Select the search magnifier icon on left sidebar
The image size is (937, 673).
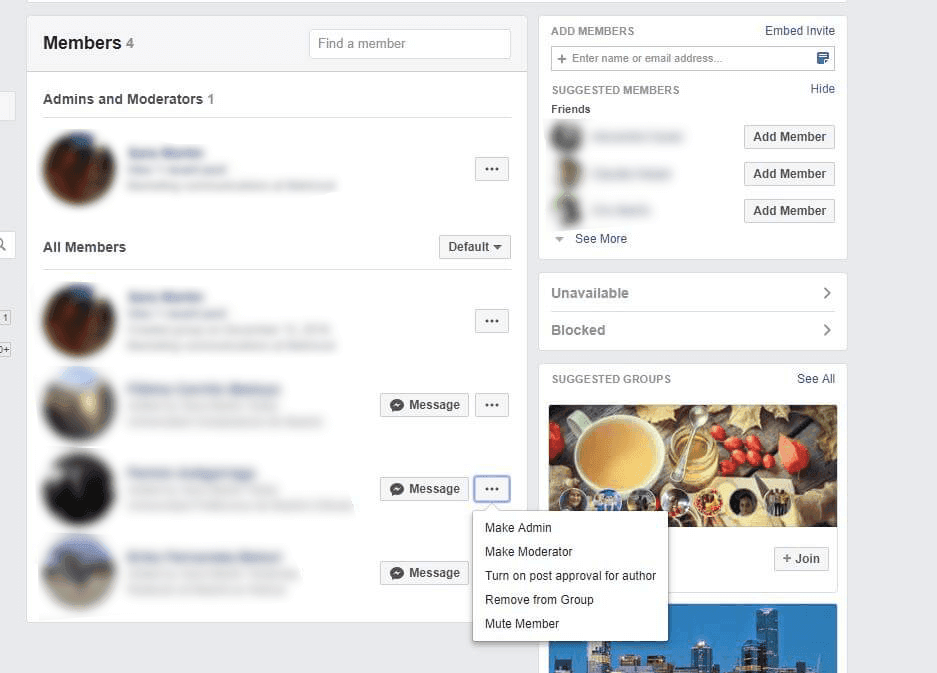tap(4, 243)
